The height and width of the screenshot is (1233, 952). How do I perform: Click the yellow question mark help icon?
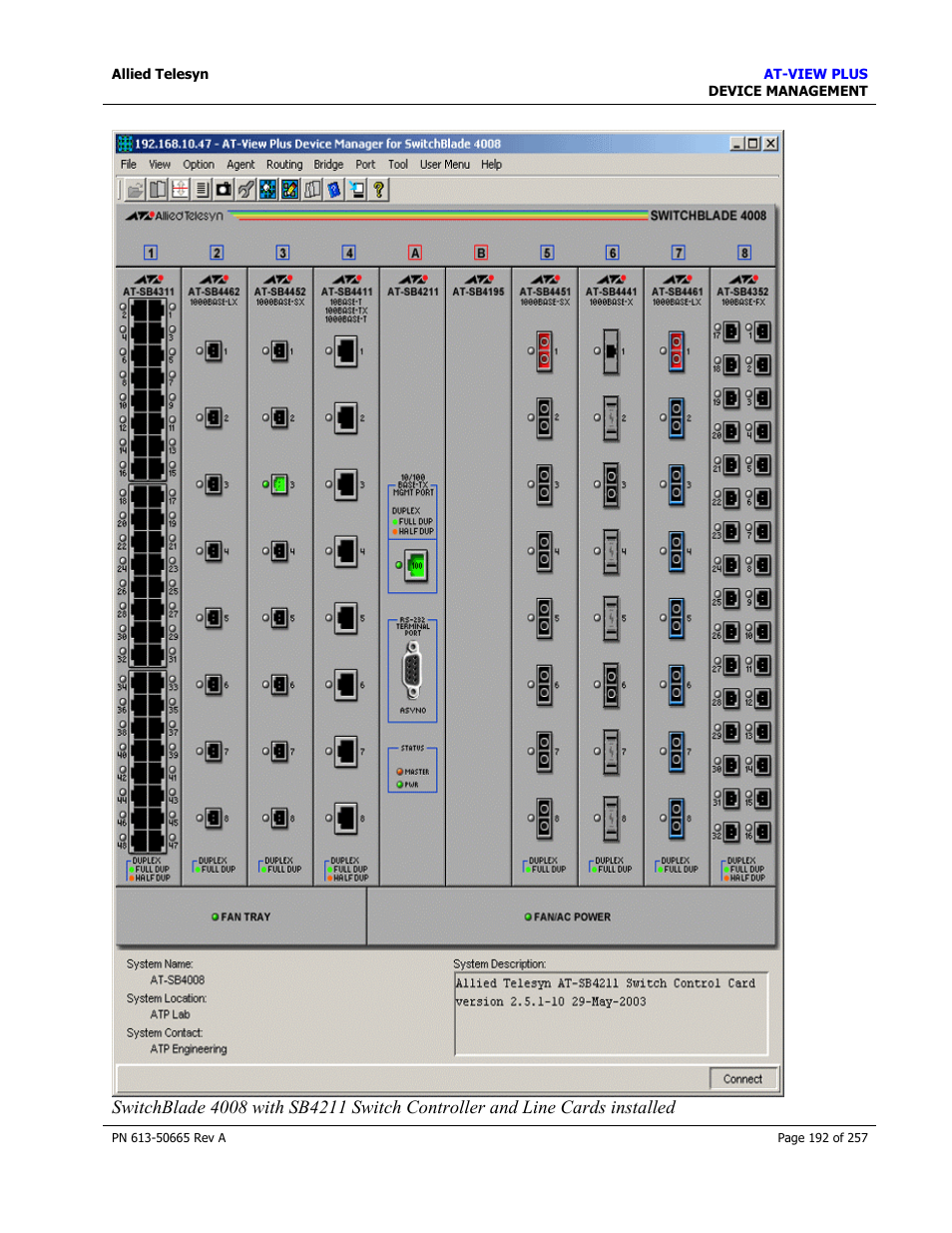378,190
